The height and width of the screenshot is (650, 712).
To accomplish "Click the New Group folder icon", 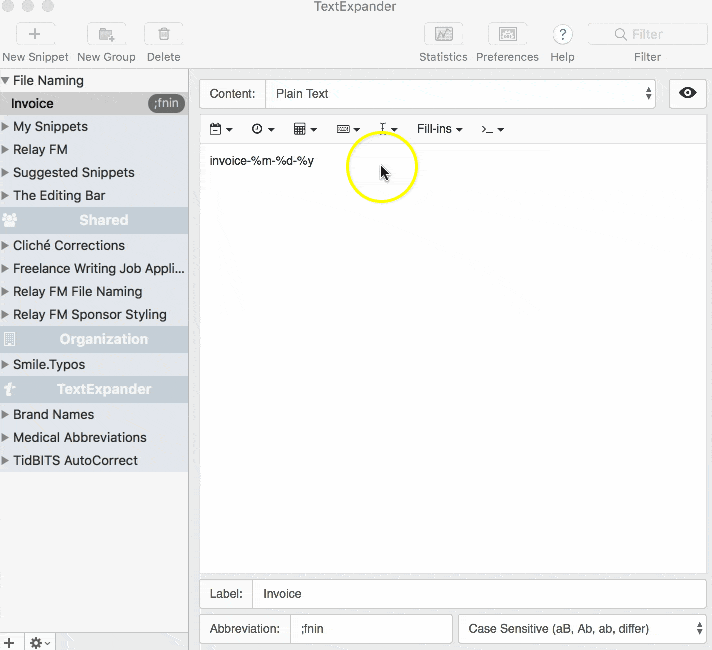I will coord(106,34).
